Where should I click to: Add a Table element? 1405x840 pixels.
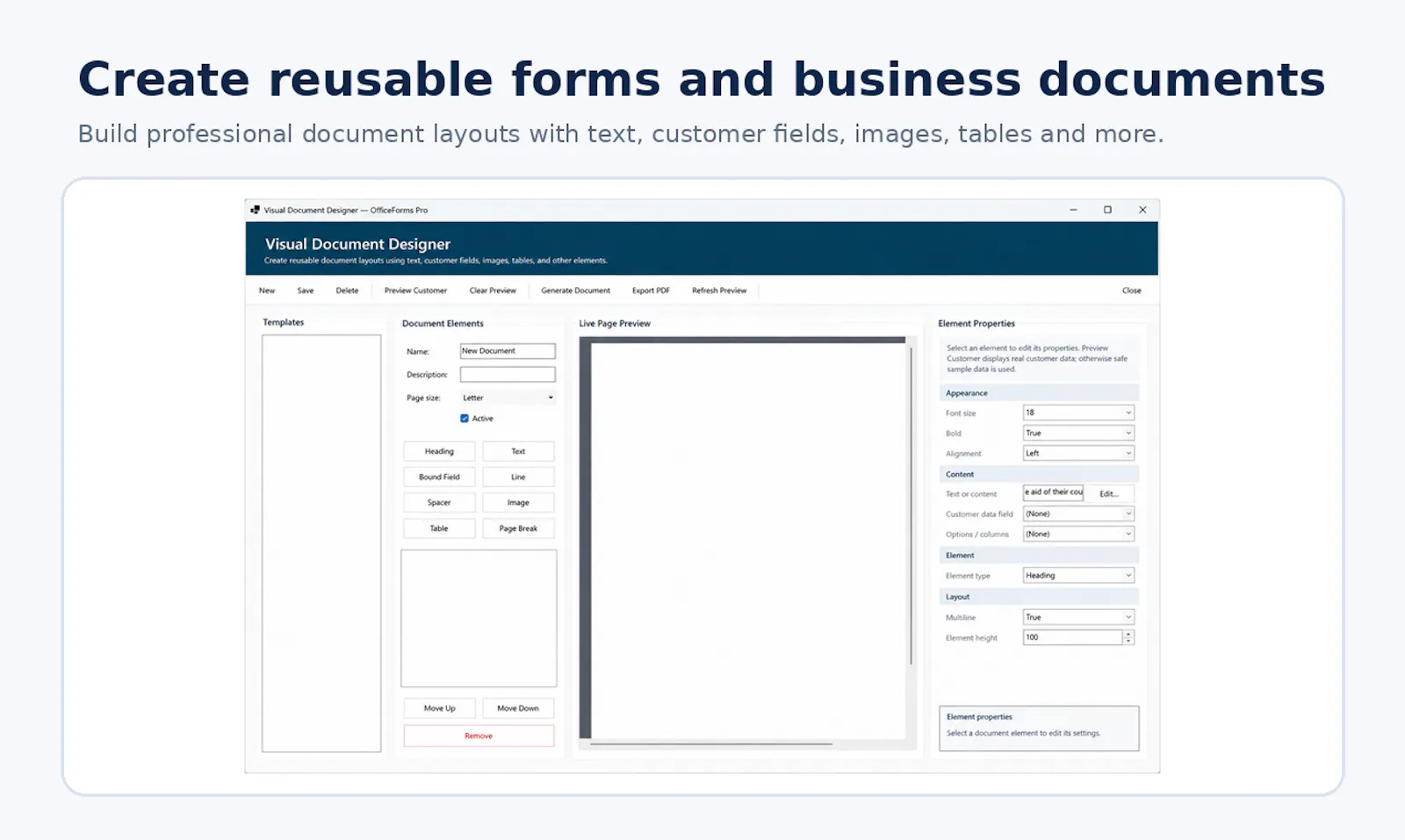(439, 528)
